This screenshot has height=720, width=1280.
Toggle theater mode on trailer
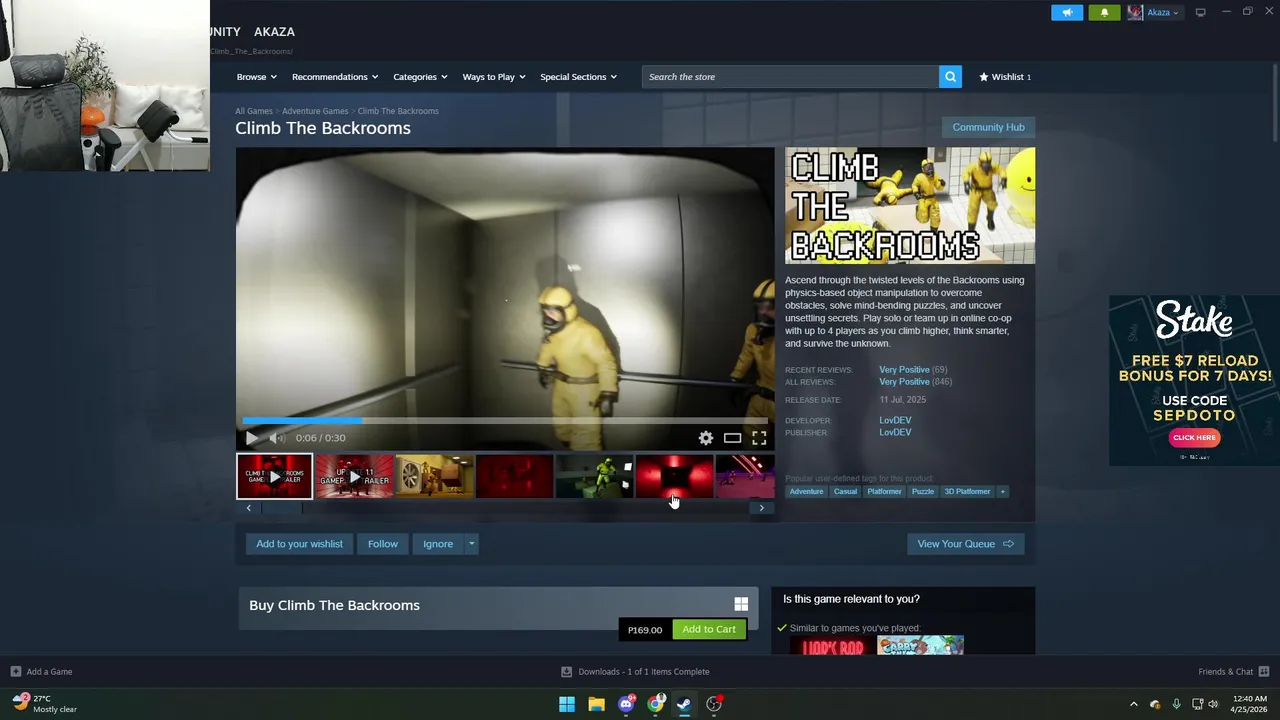pyautogui.click(x=733, y=438)
